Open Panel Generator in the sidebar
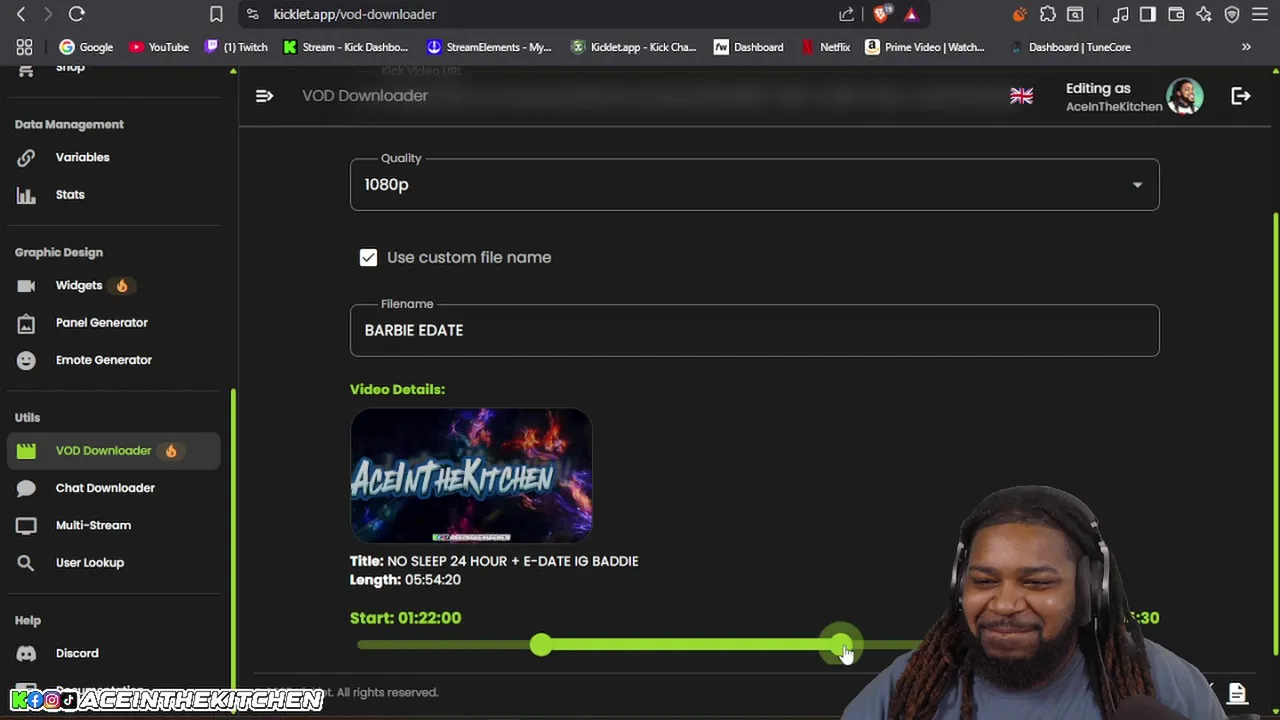Screen dimensions: 1280x720 pos(114,322)
